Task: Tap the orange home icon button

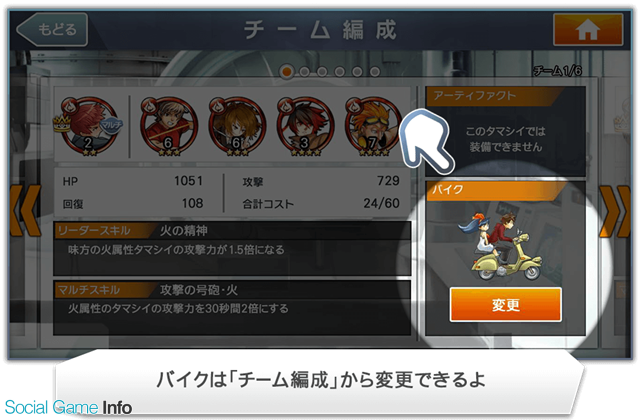Action: click(x=588, y=29)
